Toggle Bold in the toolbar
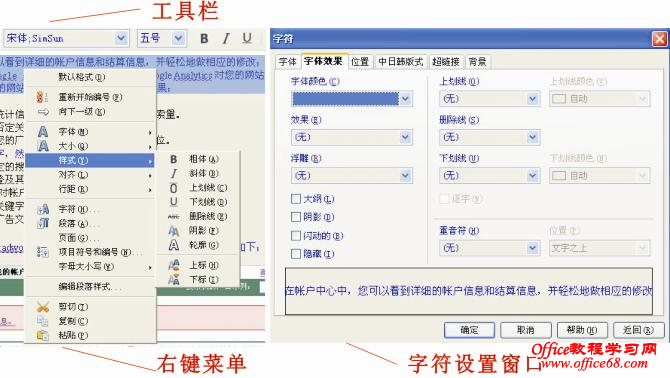 click(204, 38)
